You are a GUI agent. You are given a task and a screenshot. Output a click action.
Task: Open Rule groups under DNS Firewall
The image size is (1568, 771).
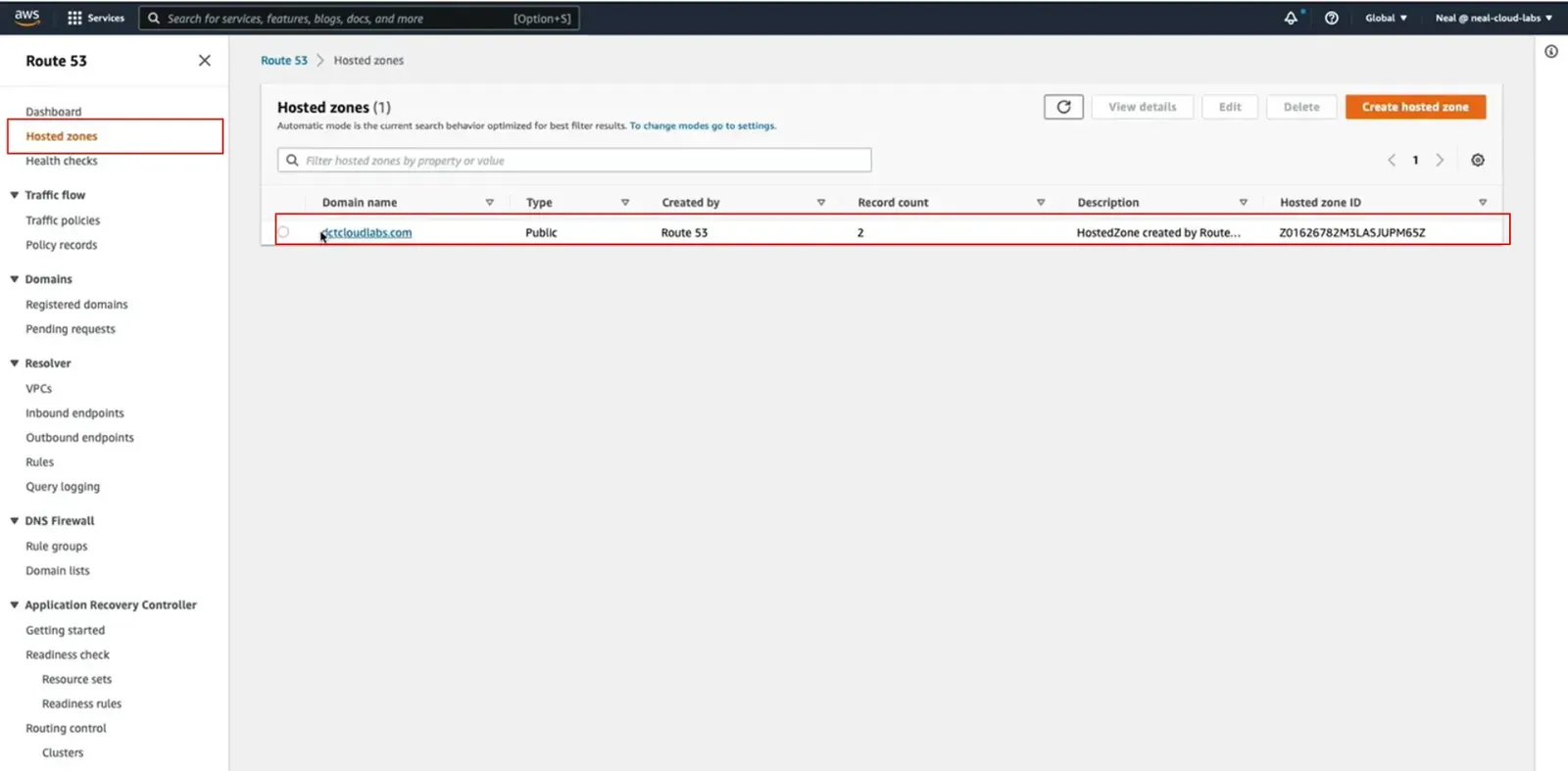pyautogui.click(x=57, y=547)
